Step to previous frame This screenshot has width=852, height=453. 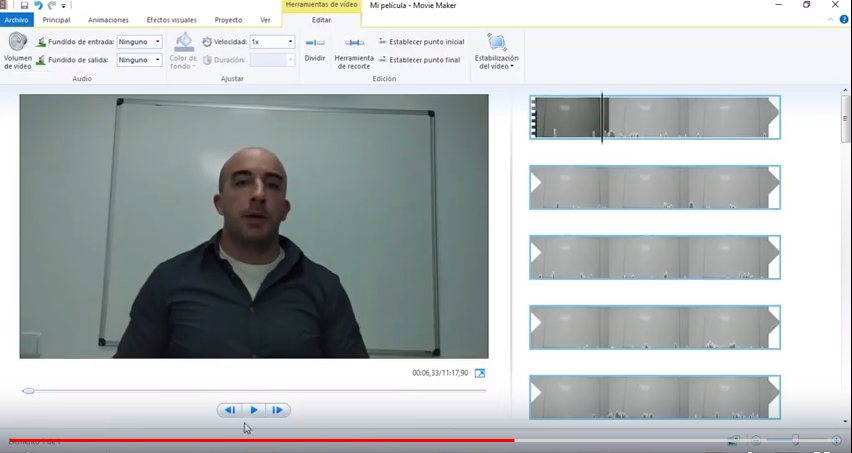[x=230, y=410]
